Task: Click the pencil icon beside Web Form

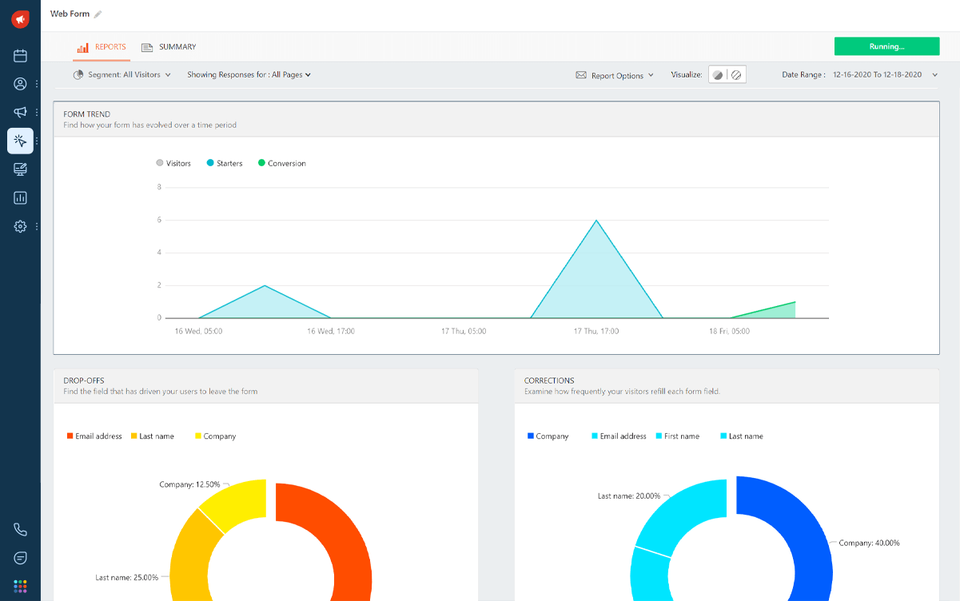Action: coord(98,14)
